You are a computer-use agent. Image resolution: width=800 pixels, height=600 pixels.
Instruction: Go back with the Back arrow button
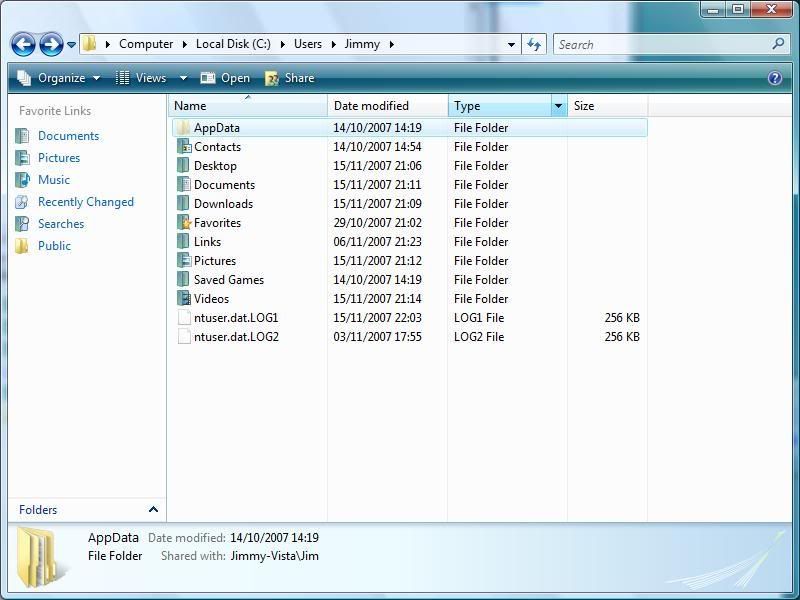(x=23, y=44)
